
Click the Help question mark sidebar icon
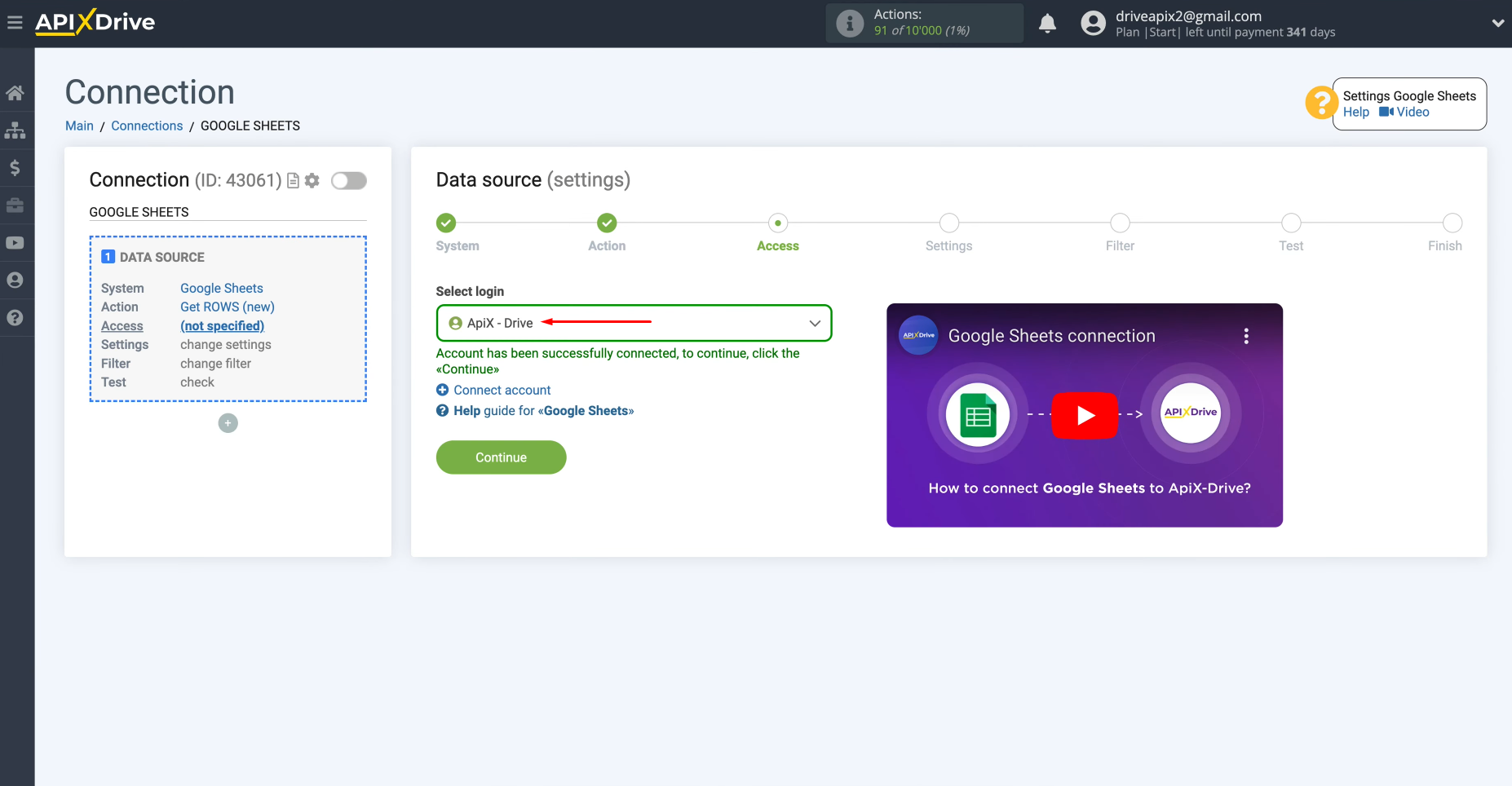16,317
